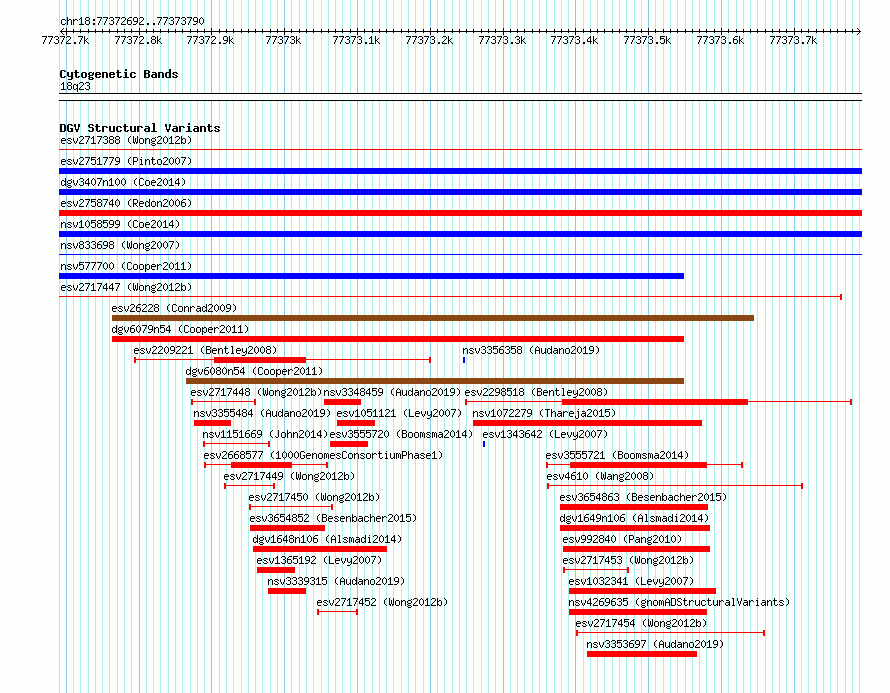Select the esv2751779 (Pinto2007) blue bar
890x693 pixels.
460,171
